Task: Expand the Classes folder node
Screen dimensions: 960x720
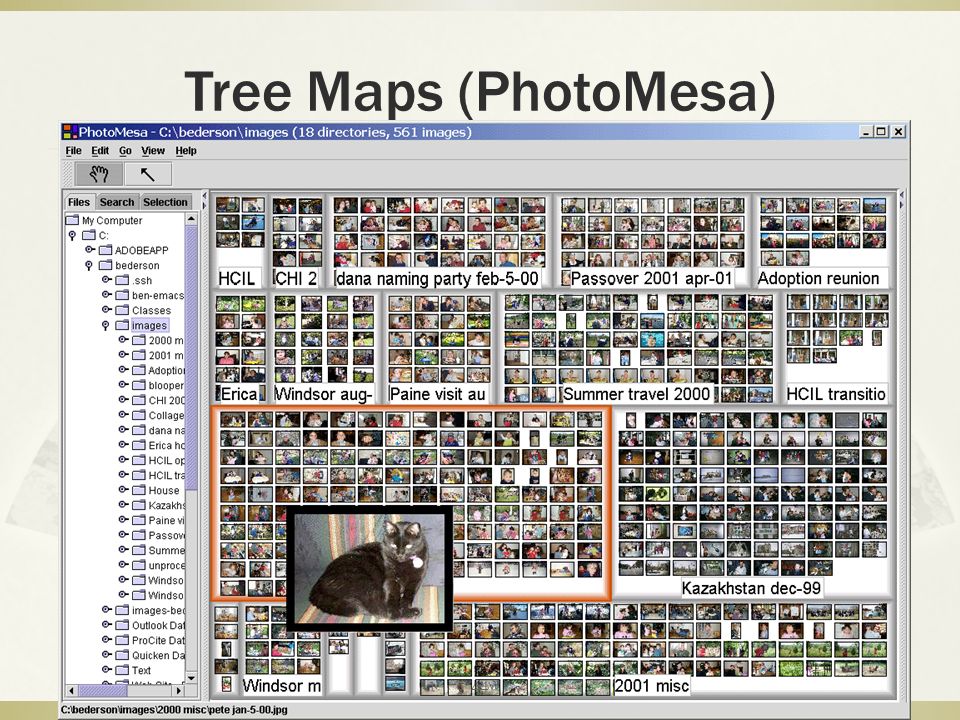Action: 106,310
